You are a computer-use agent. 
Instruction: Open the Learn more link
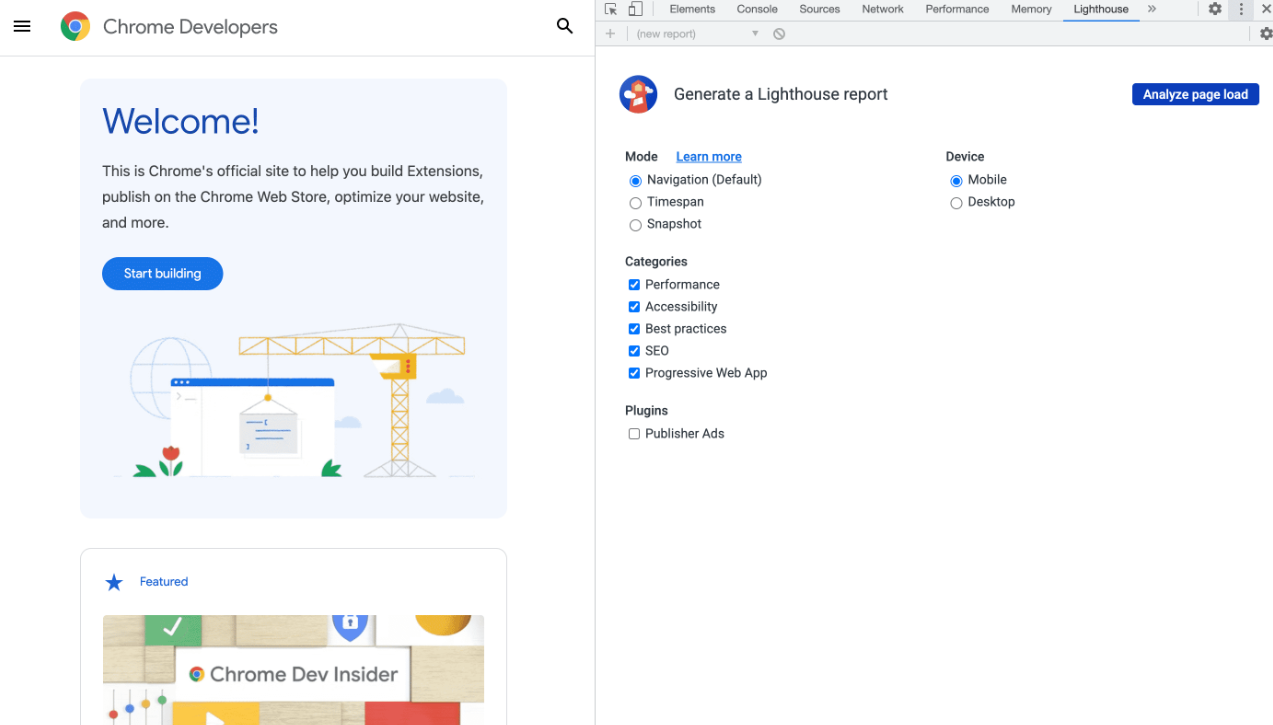pos(708,157)
